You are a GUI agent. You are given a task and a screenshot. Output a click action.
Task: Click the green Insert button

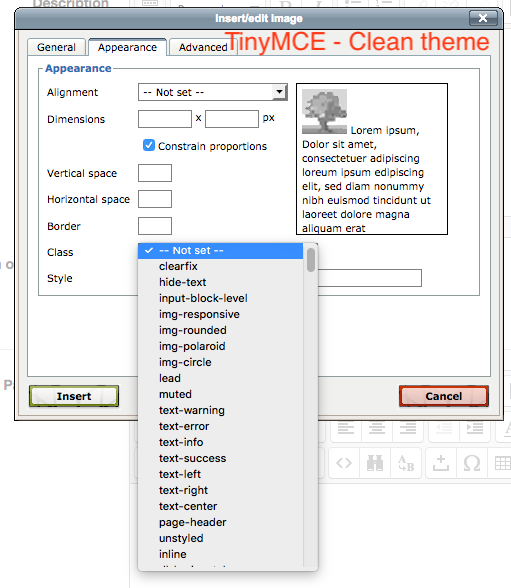coord(74,396)
